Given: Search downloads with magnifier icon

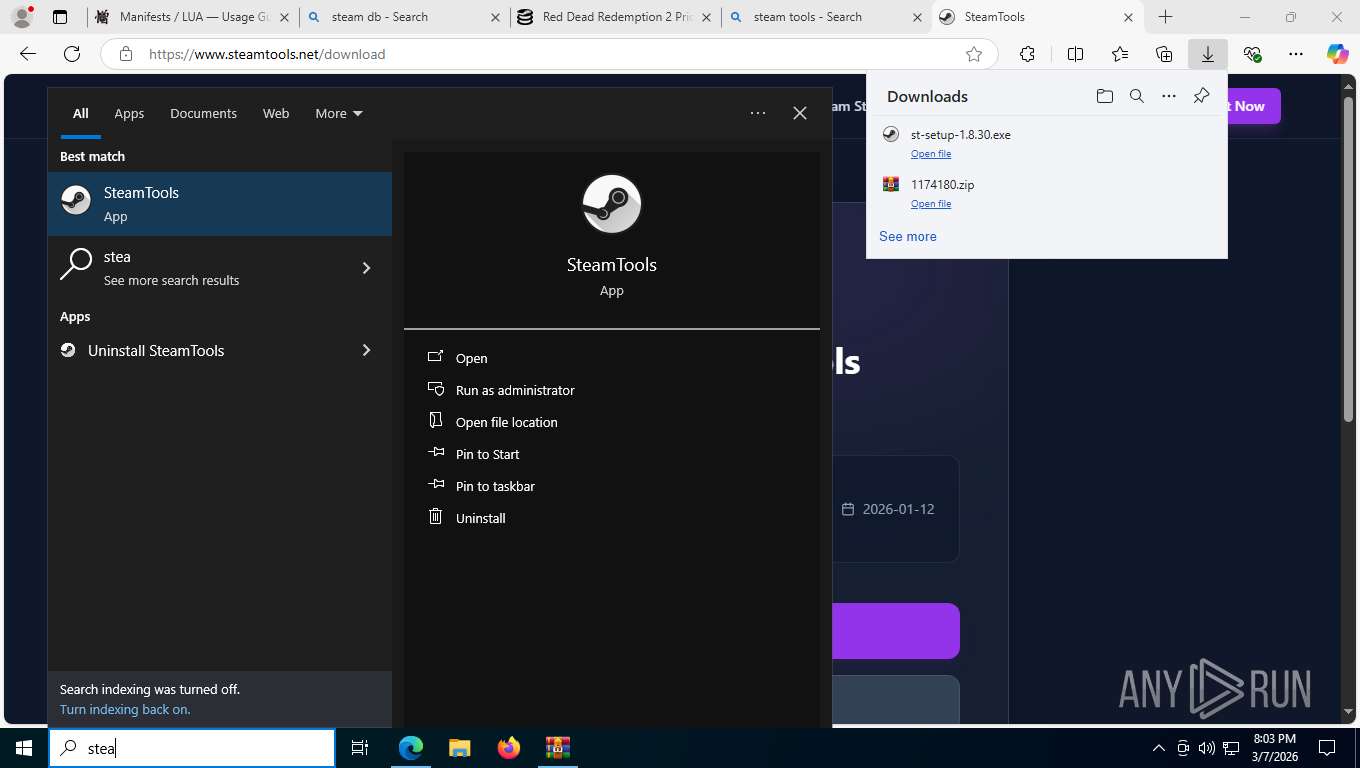Looking at the screenshot, I should pos(1136,96).
